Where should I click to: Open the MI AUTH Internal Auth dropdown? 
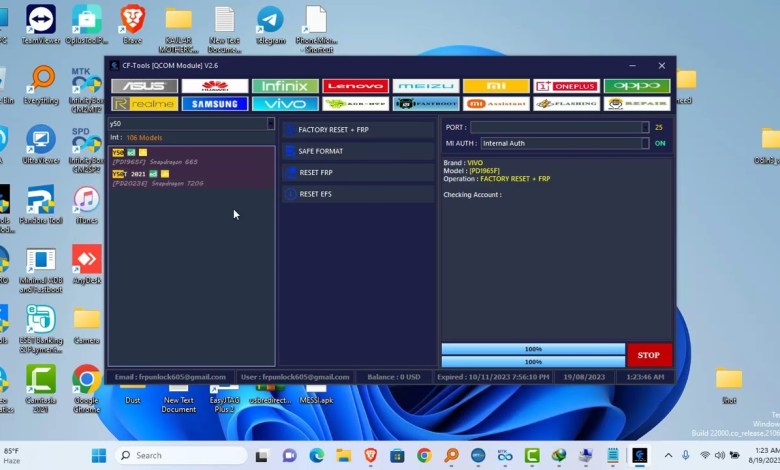pos(645,143)
